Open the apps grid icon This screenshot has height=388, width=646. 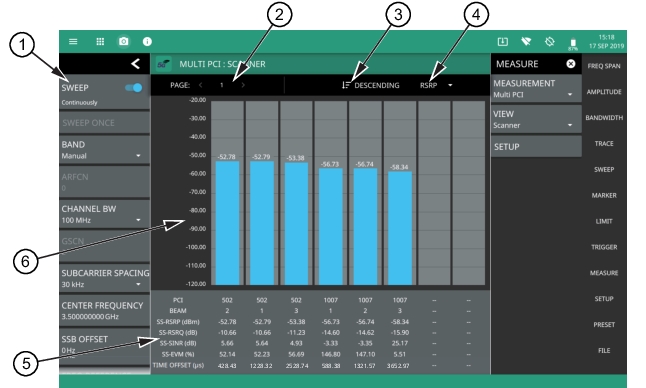(x=100, y=42)
